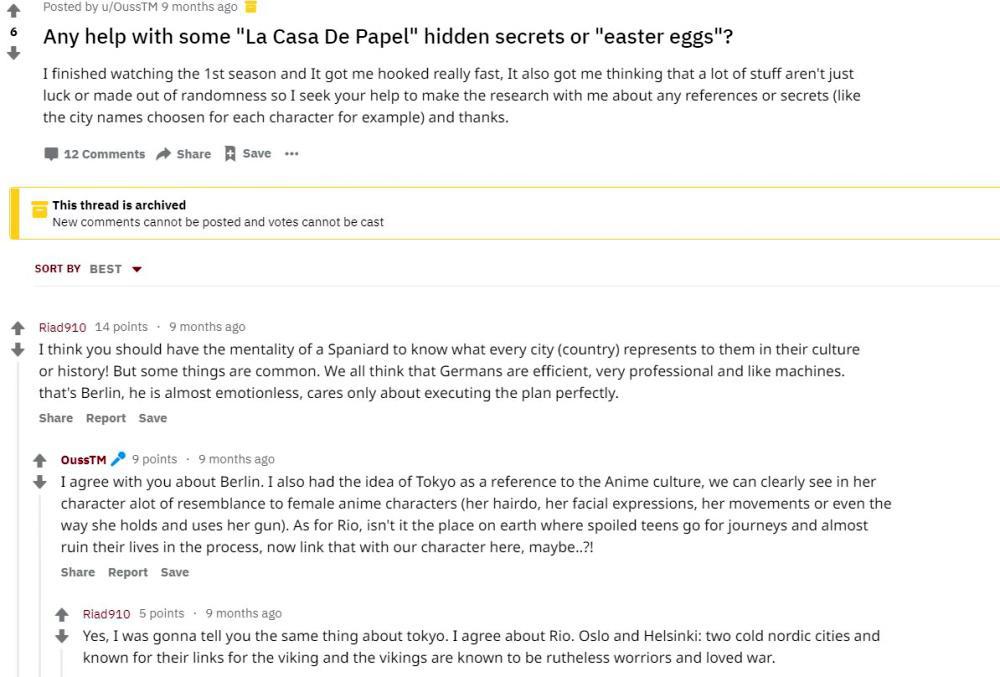Open the post's three-dot more options
Viewport: 1000px width, 677px height.
tap(291, 154)
